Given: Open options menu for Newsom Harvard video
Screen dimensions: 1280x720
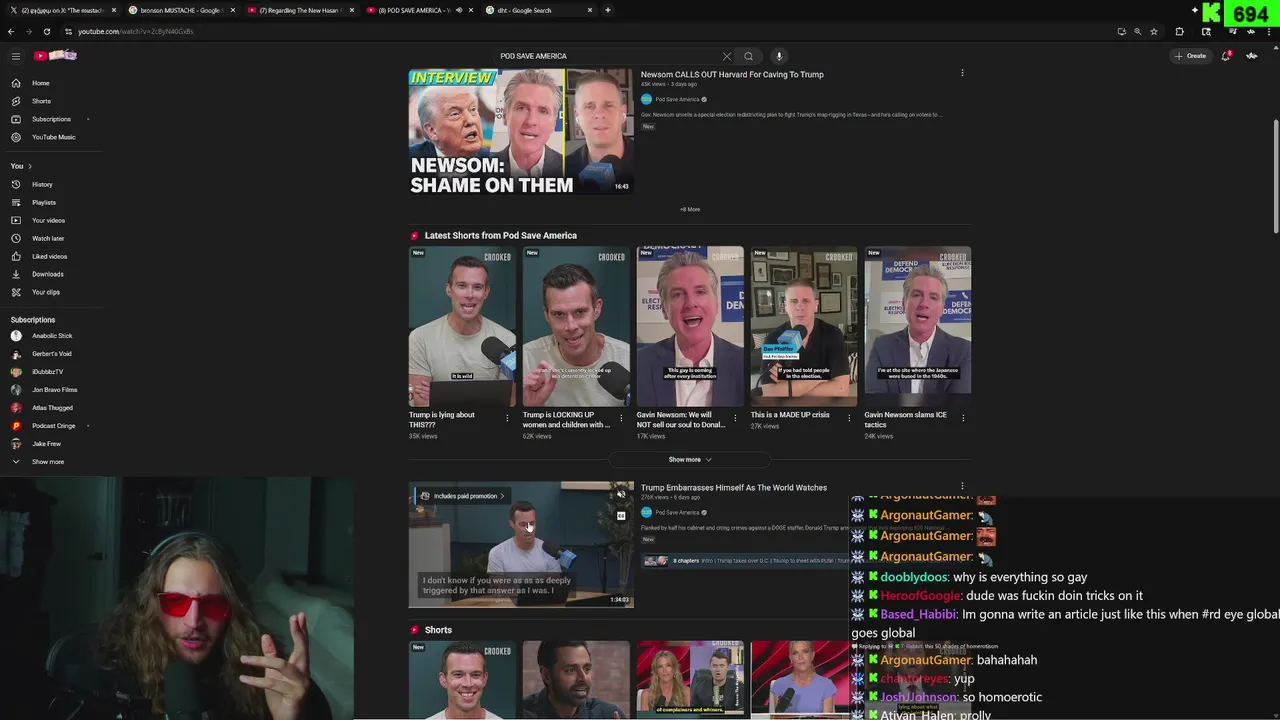Looking at the screenshot, I should (x=962, y=73).
